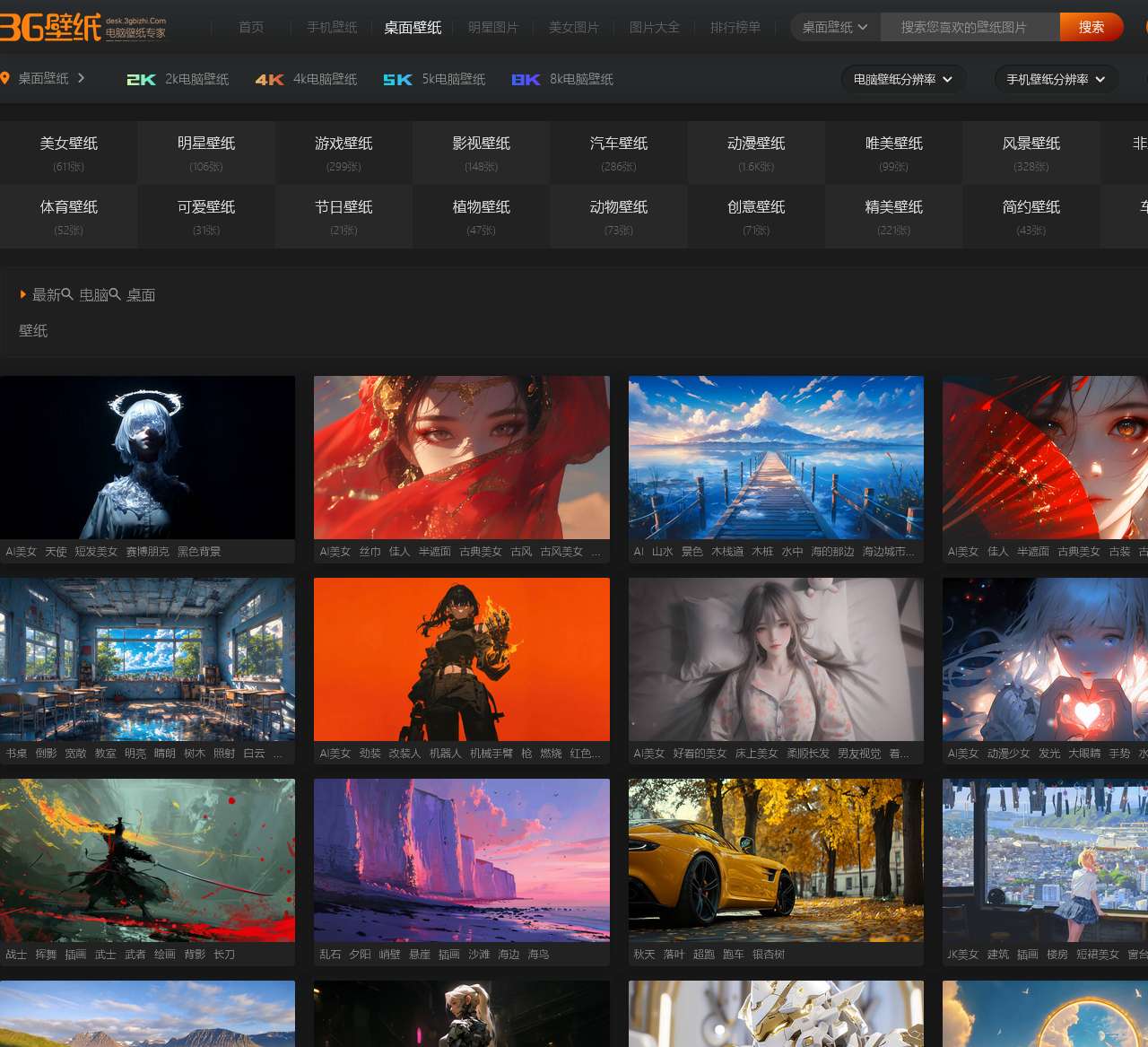
Task: Open the 排行榜单 navigation item
Action: tap(735, 27)
